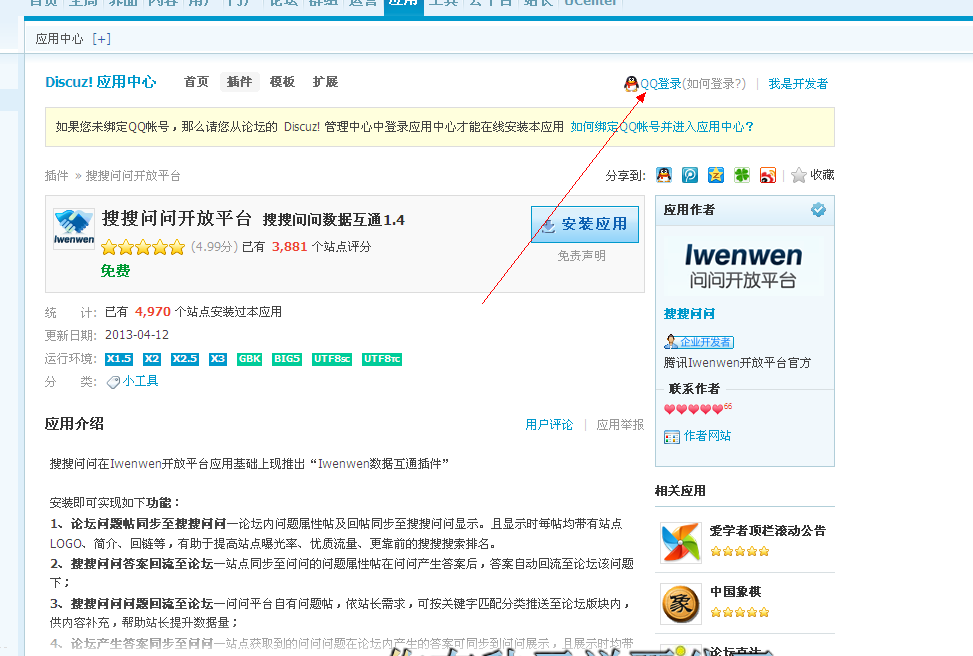Click the 企业开发者 badge

tap(699, 342)
